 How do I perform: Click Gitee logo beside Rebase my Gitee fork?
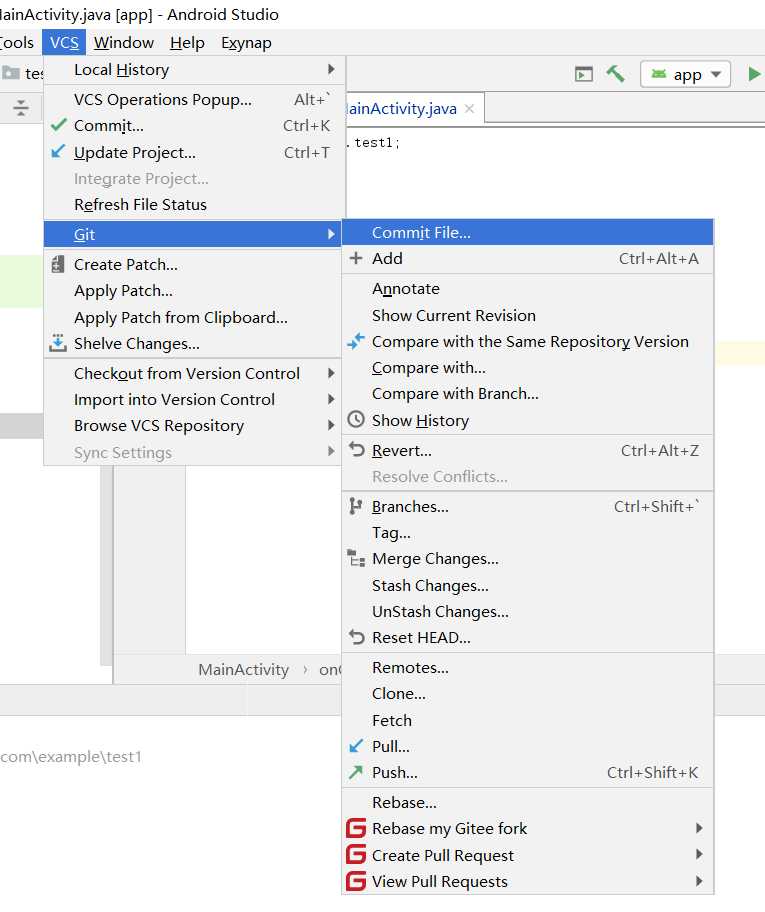coord(356,828)
